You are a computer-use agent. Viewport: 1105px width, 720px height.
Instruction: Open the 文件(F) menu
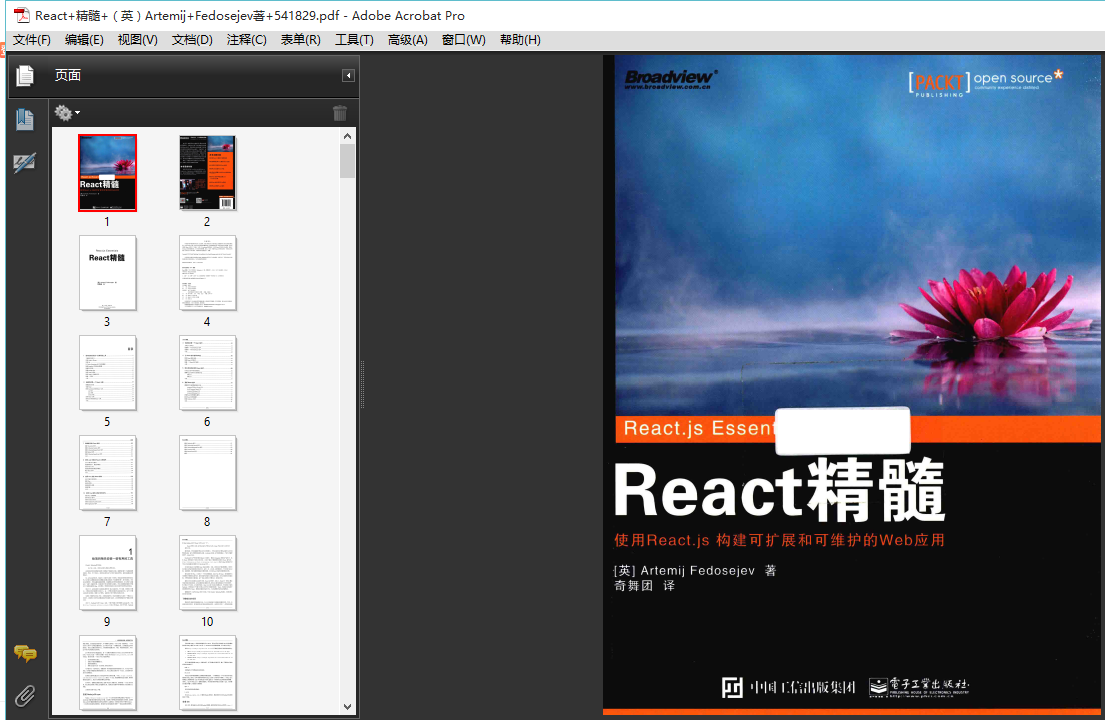(32, 39)
